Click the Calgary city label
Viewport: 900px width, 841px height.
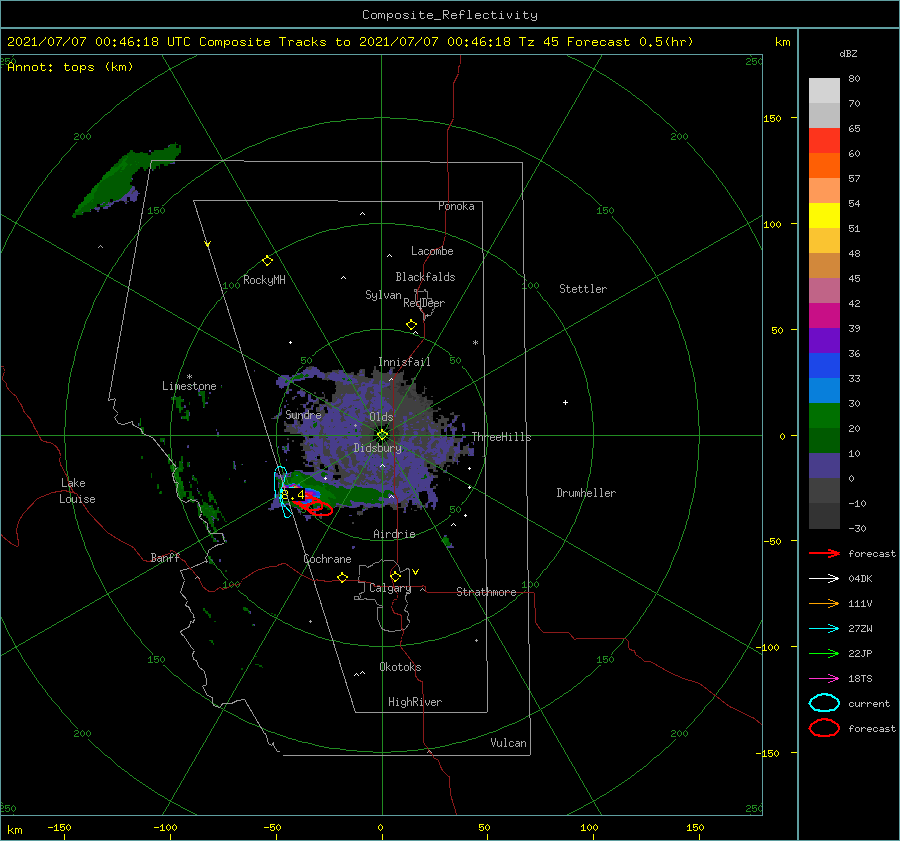(x=390, y=588)
